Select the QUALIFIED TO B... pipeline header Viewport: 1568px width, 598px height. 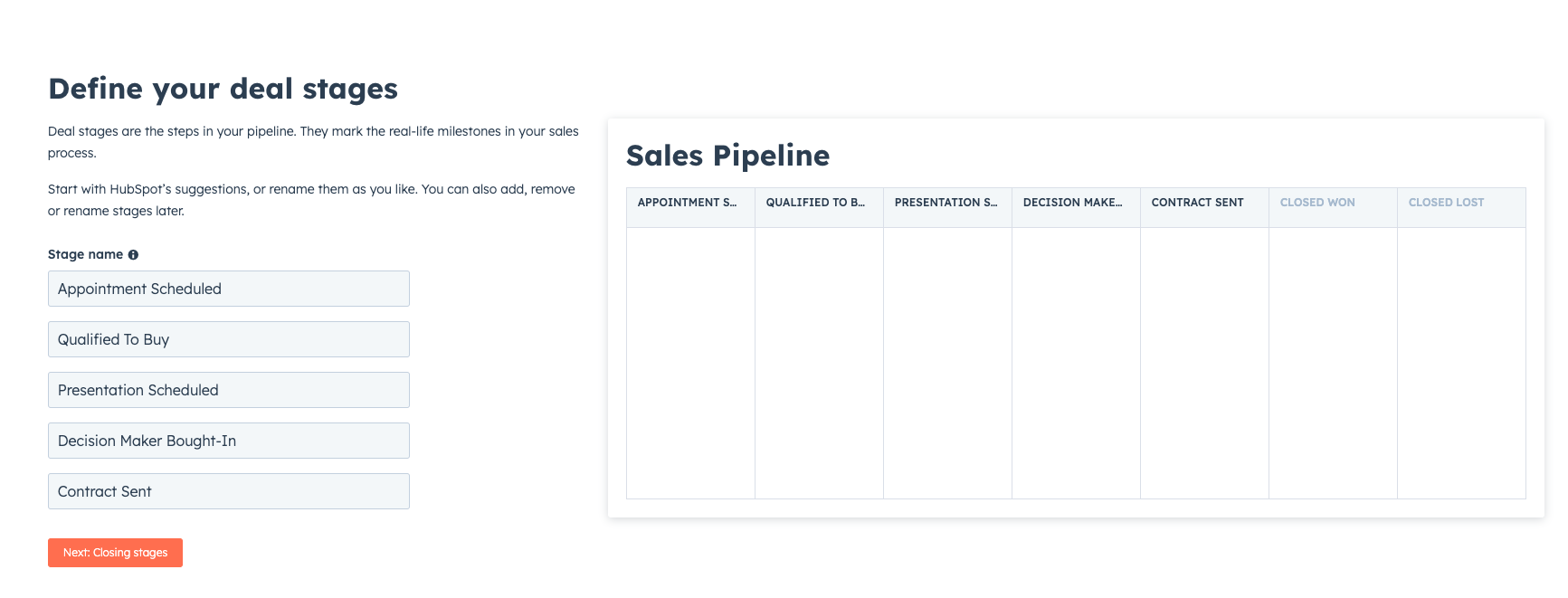(x=818, y=203)
